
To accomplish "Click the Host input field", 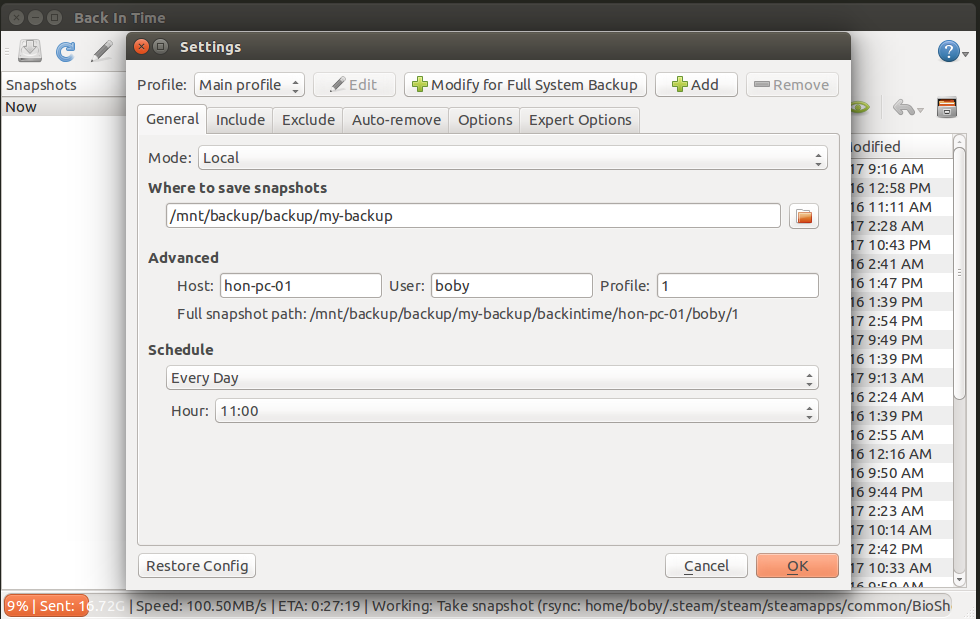I will click(301, 286).
